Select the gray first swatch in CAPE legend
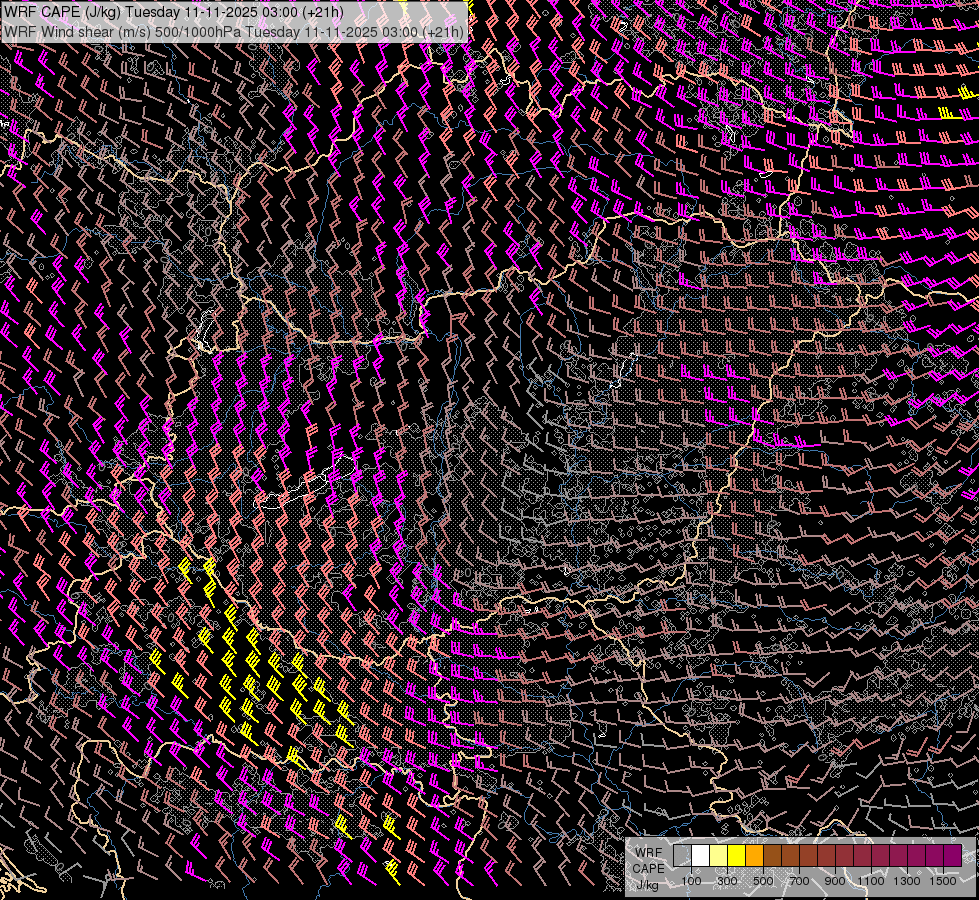The height and width of the screenshot is (900, 979). click(x=682, y=856)
